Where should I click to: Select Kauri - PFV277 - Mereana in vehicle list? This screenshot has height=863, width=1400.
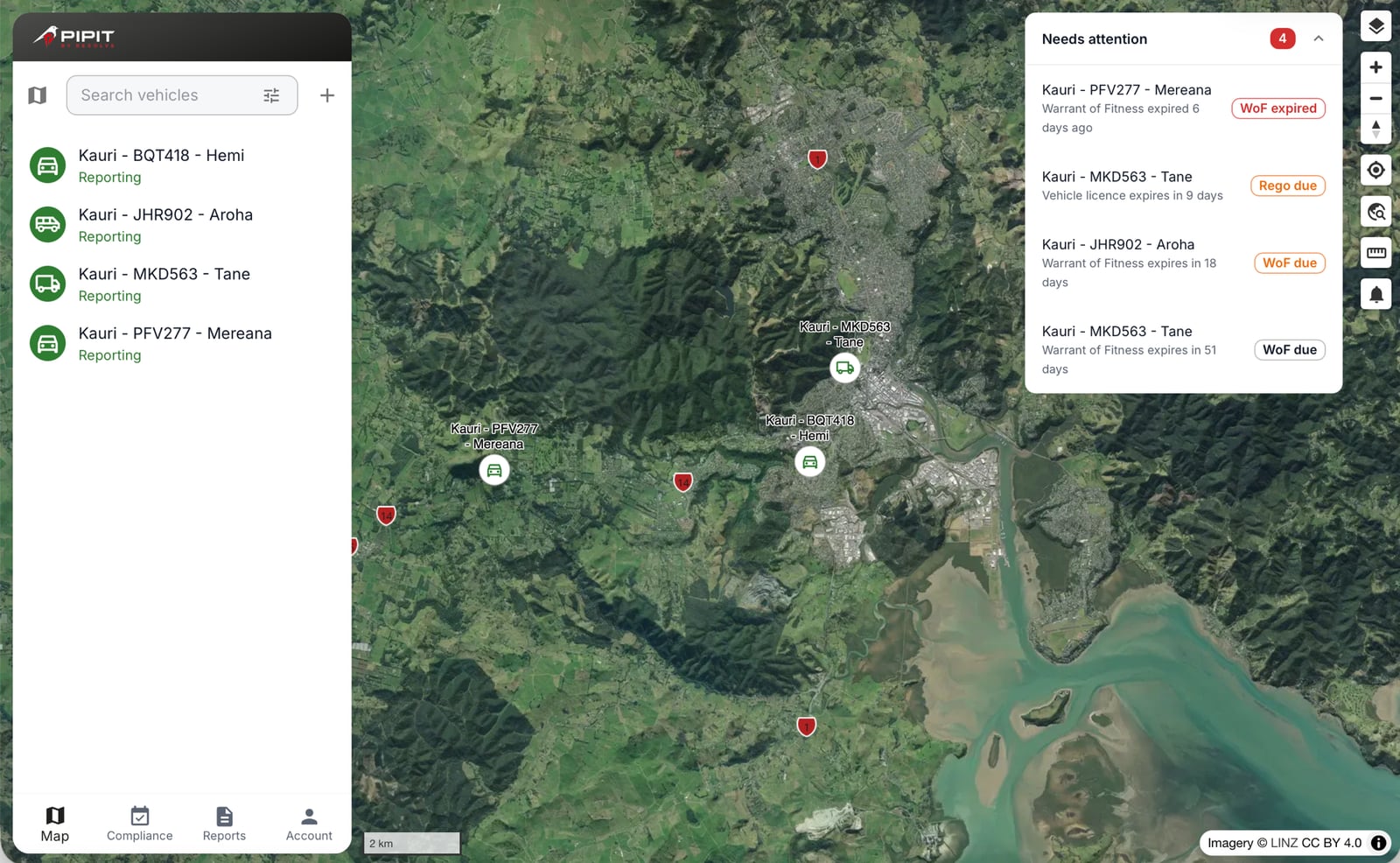182,344
